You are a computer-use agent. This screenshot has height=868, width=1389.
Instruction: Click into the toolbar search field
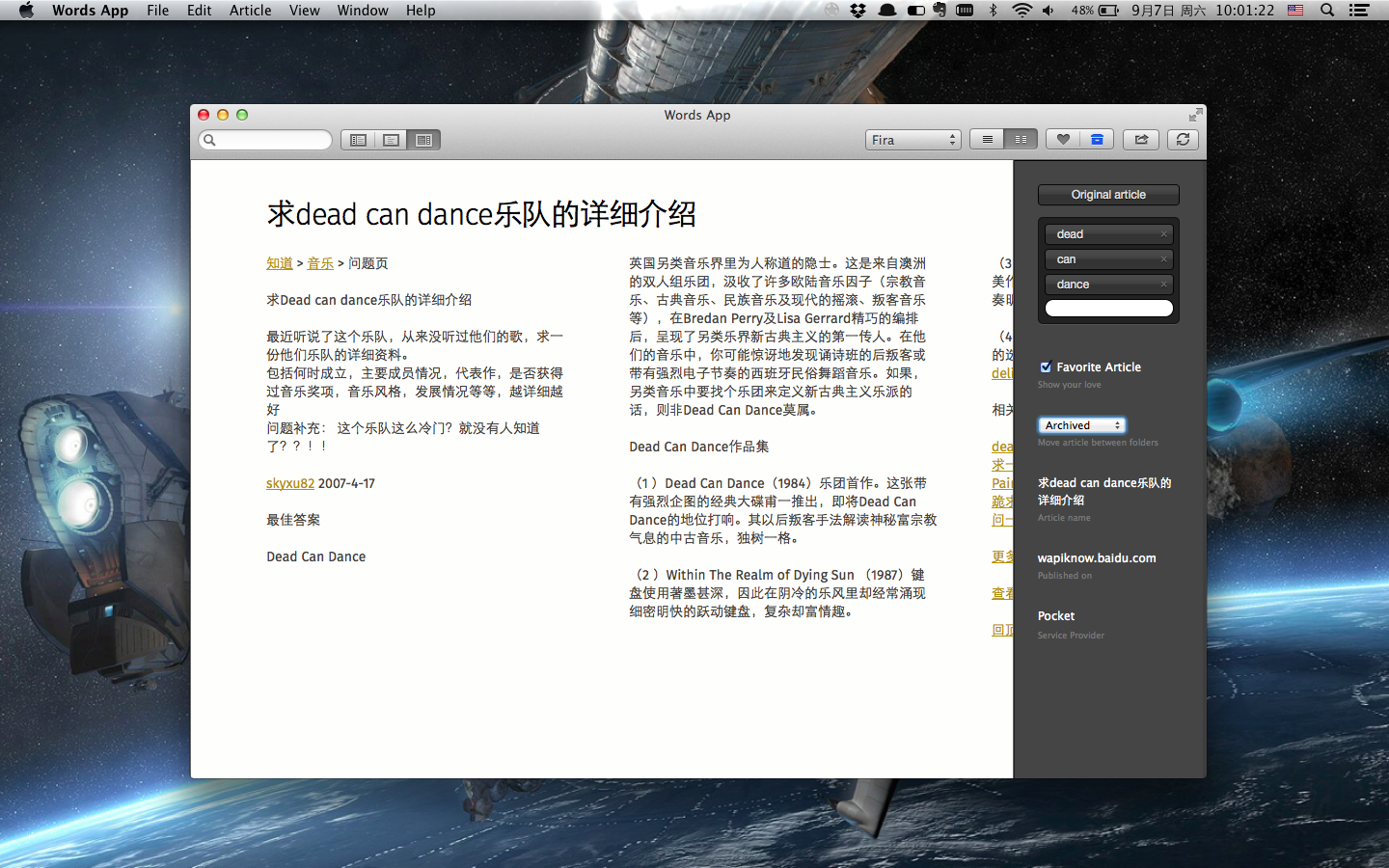(x=265, y=140)
